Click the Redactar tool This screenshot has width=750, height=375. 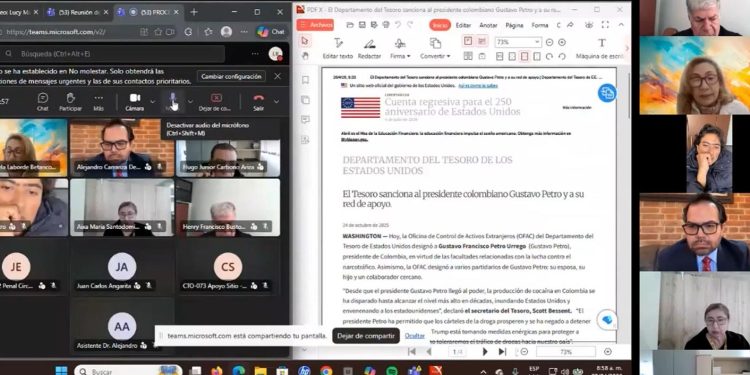click(x=369, y=48)
